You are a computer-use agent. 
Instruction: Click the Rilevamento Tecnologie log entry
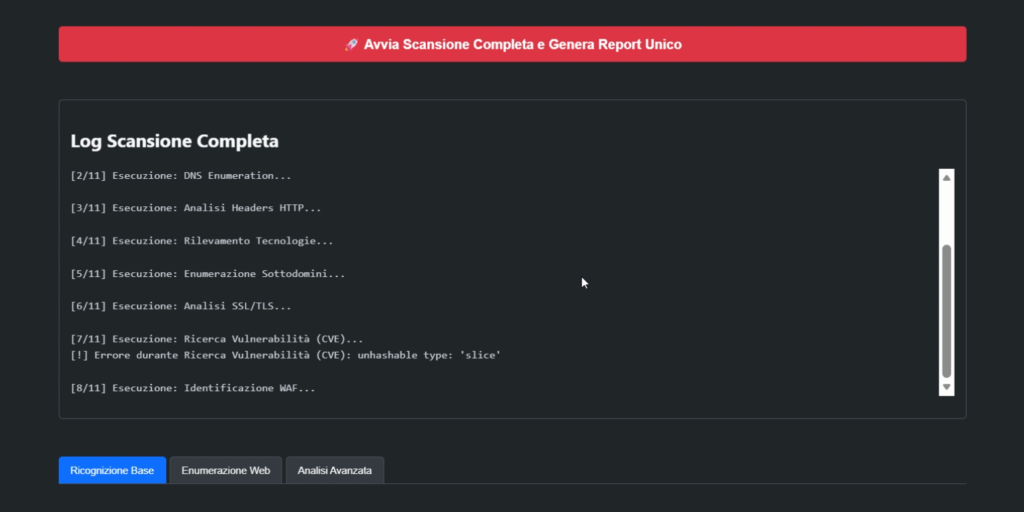pos(202,241)
